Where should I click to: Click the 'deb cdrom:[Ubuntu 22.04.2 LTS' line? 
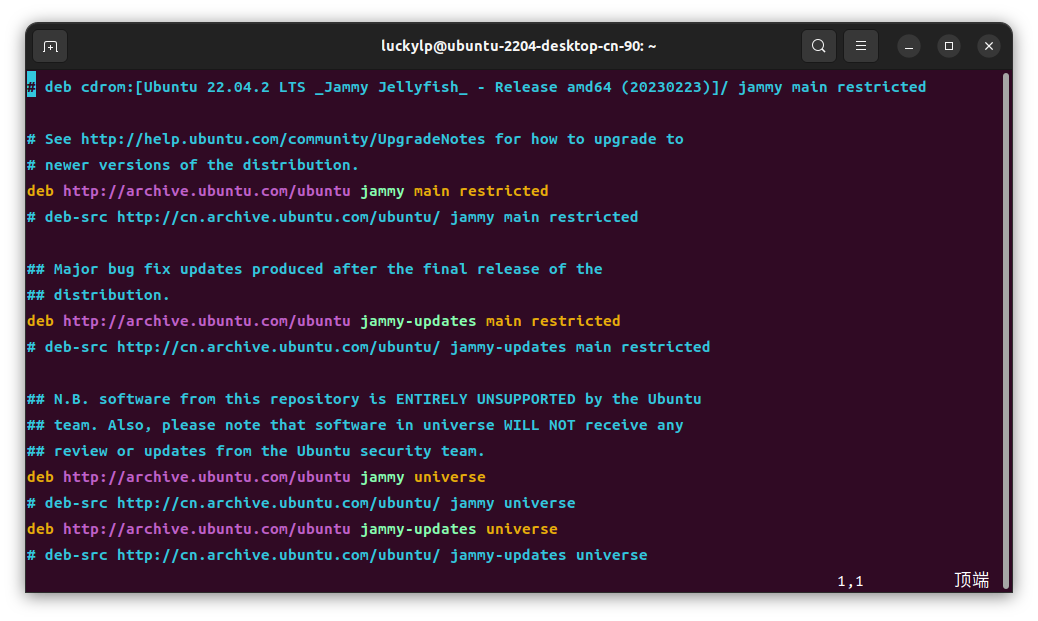click(x=477, y=87)
